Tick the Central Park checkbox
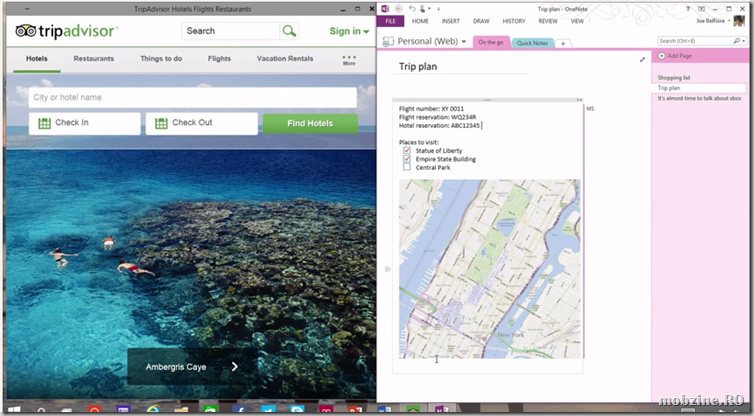The image size is (754, 416). [x=407, y=167]
